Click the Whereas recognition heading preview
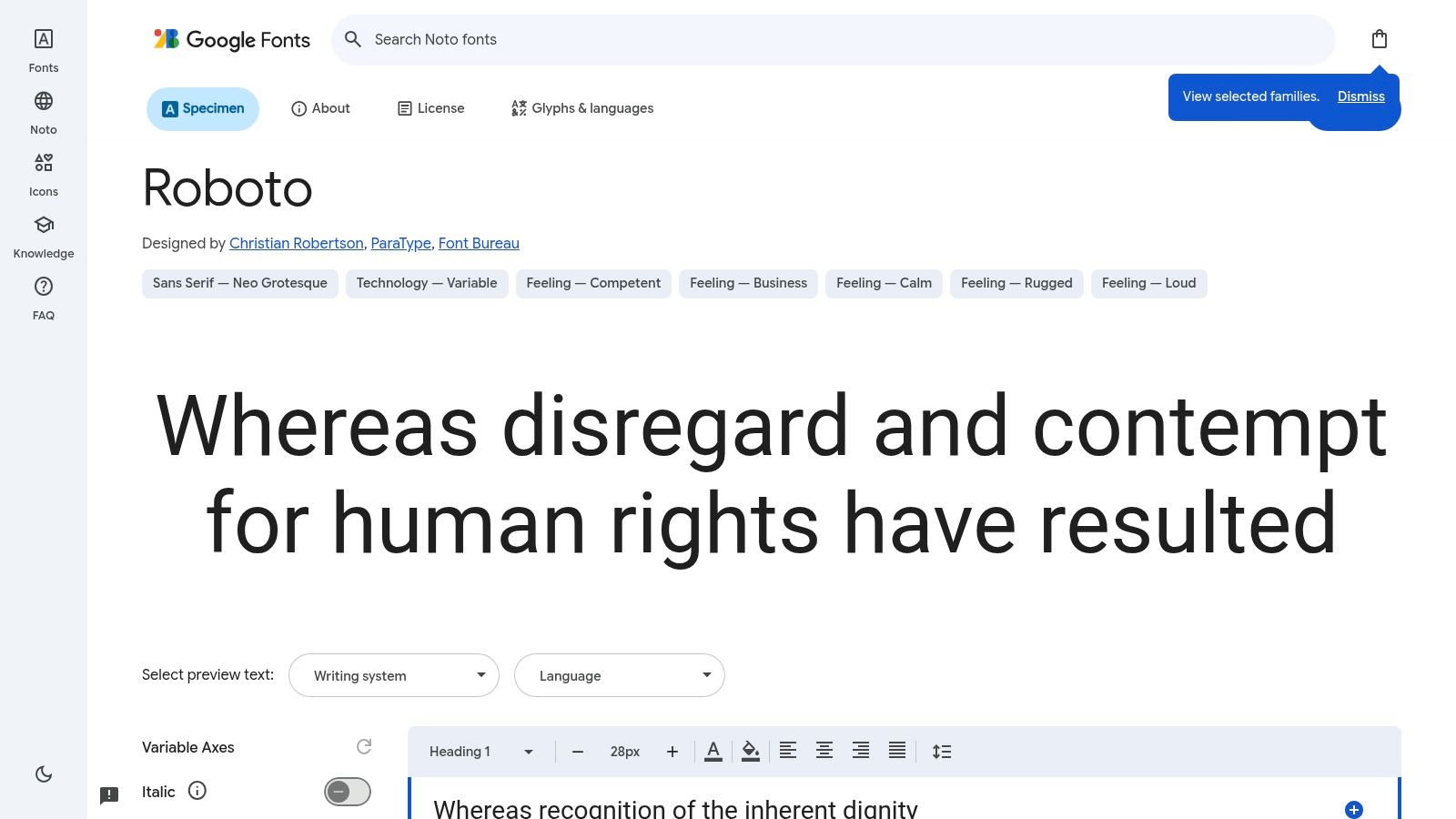1456x819 pixels. pyautogui.click(x=675, y=809)
